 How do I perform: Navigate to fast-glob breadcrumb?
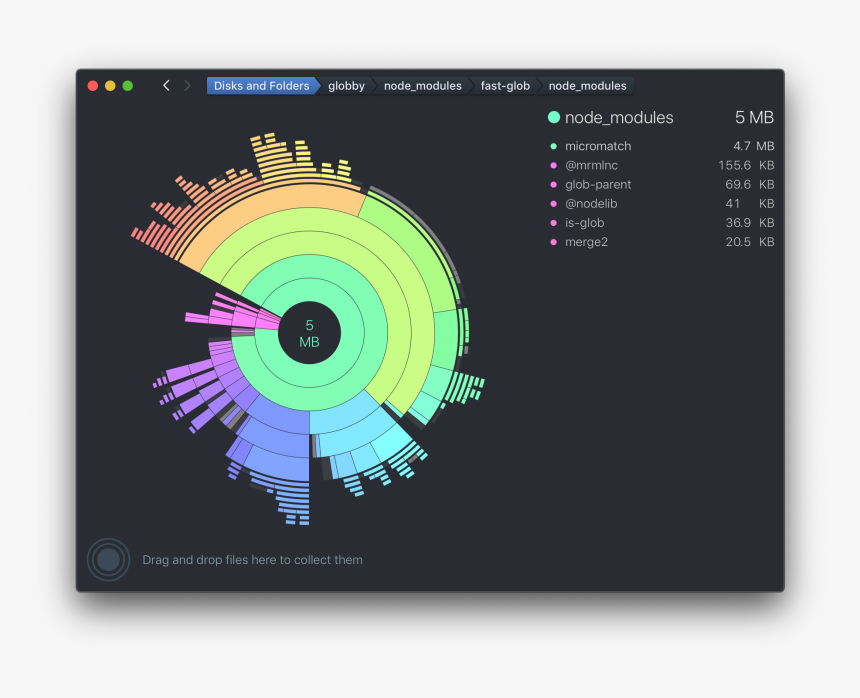tap(505, 86)
